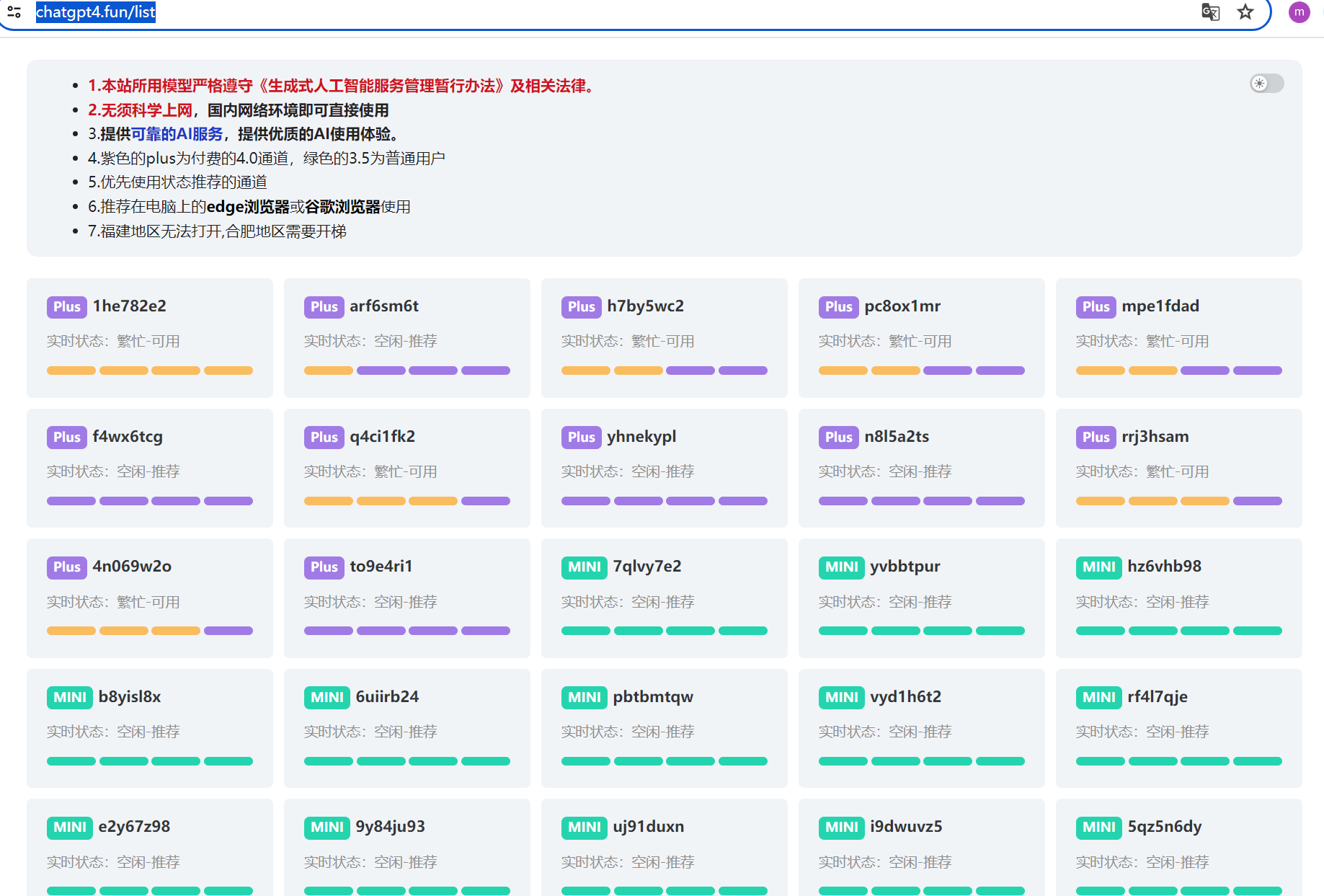Open the MINI channel i9dwuvz5
Screen dimensions: 1324x896
[x=922, y=848]
